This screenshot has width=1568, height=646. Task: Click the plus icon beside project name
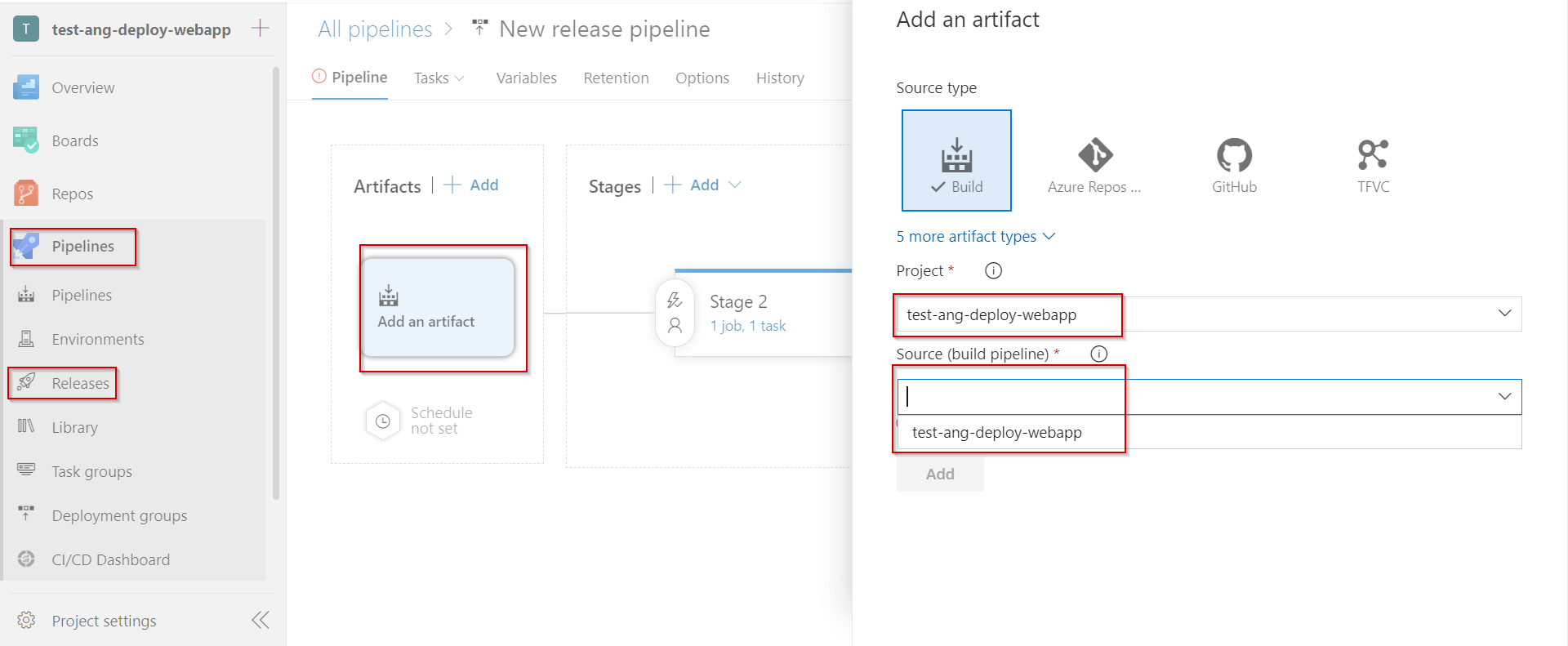click(x=261, y=29)
